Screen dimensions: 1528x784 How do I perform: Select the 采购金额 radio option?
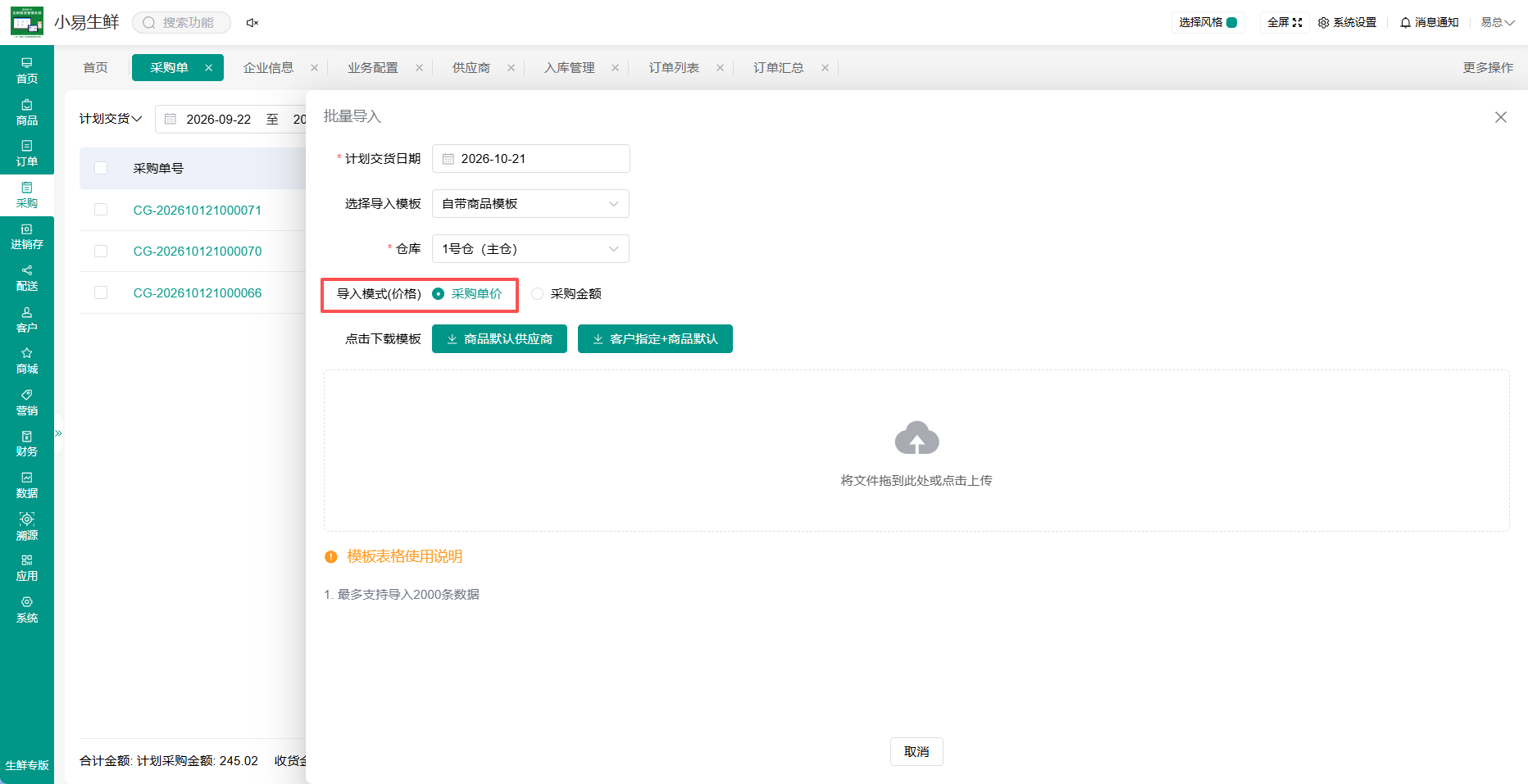click(x=566, y=293)
